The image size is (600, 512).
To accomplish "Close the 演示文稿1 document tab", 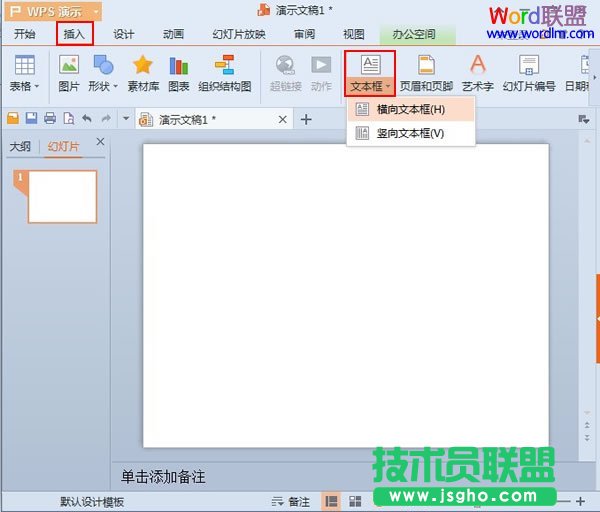I will tap(283, 120).
